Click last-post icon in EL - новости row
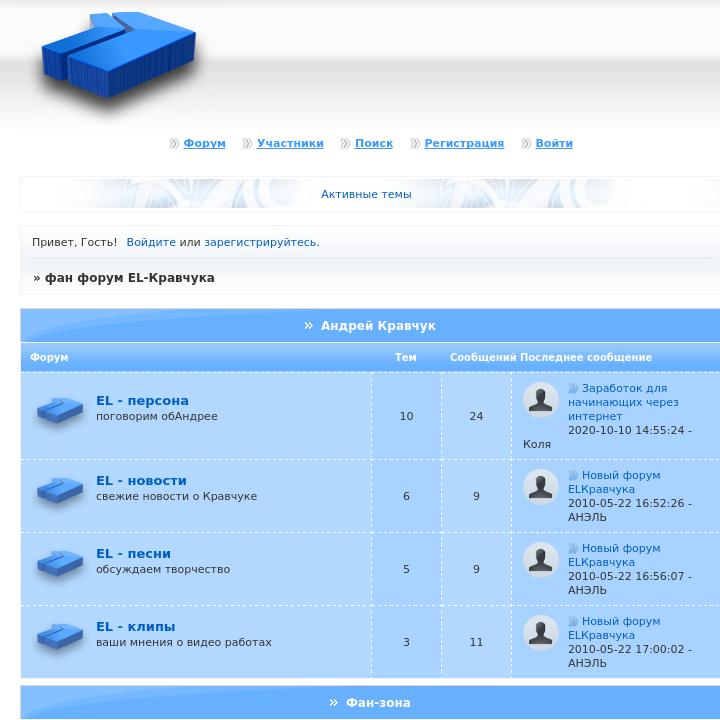The width and height of the screenshot is (720, 720). point(573,475)
